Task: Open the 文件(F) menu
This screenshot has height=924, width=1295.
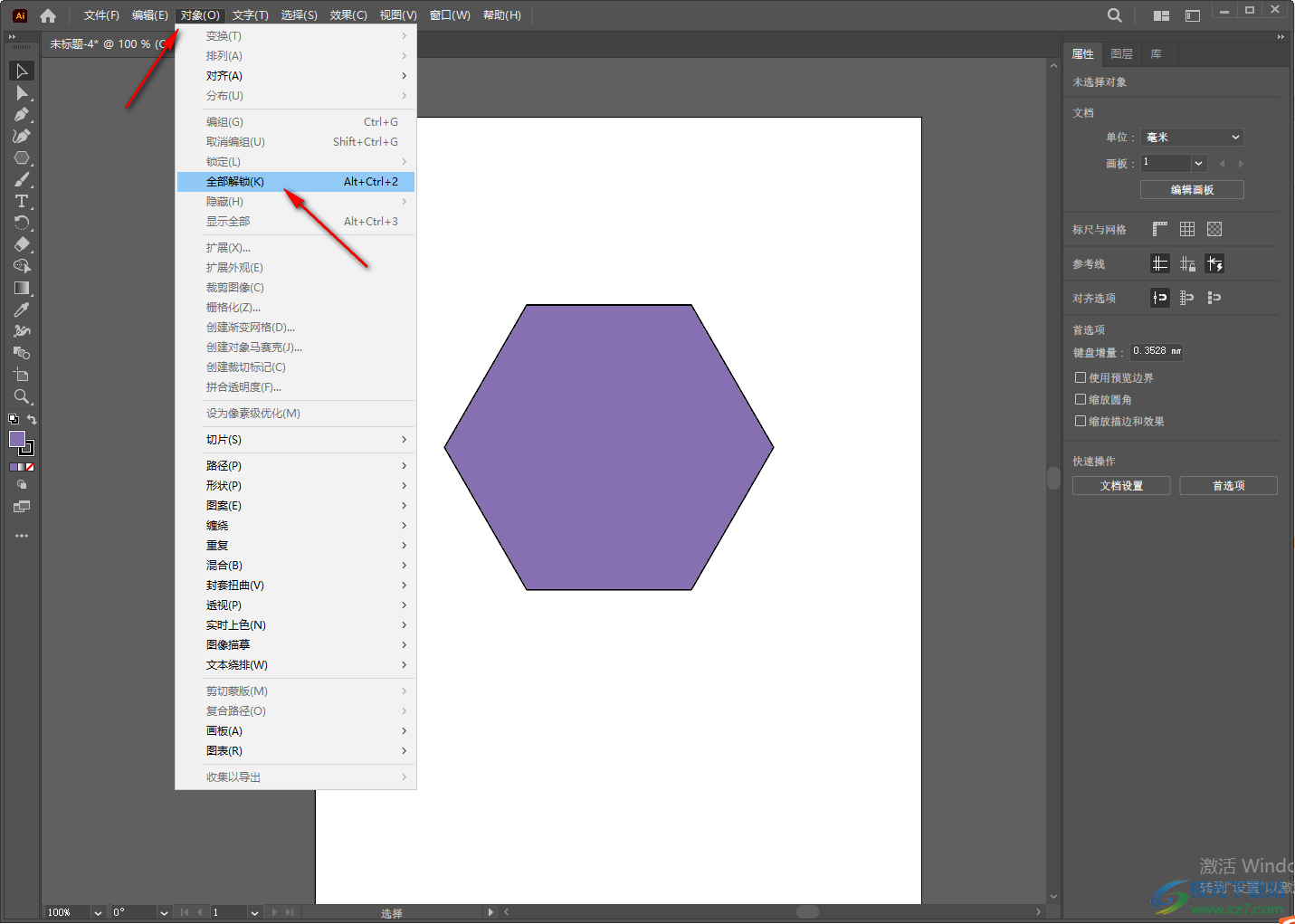Action: [x=101, y=15]
